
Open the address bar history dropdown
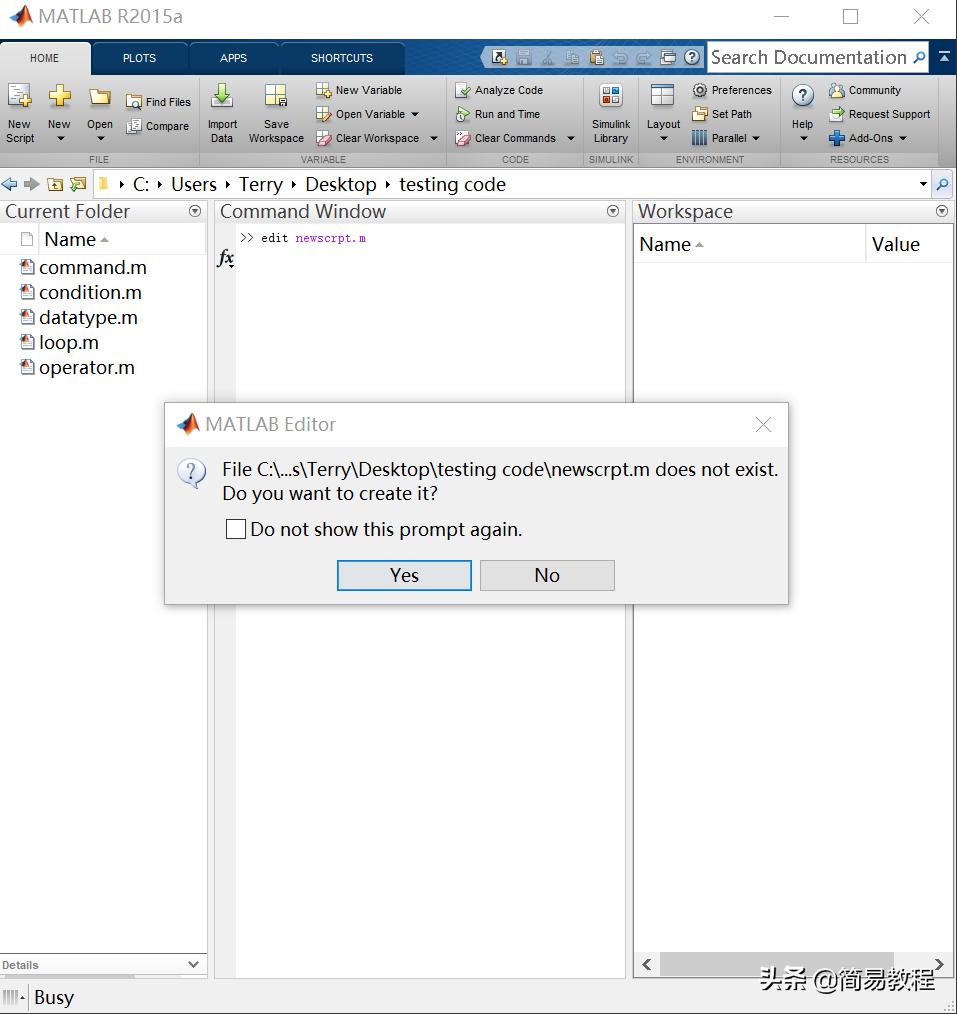pyautogui.click(x=923, y=184)
